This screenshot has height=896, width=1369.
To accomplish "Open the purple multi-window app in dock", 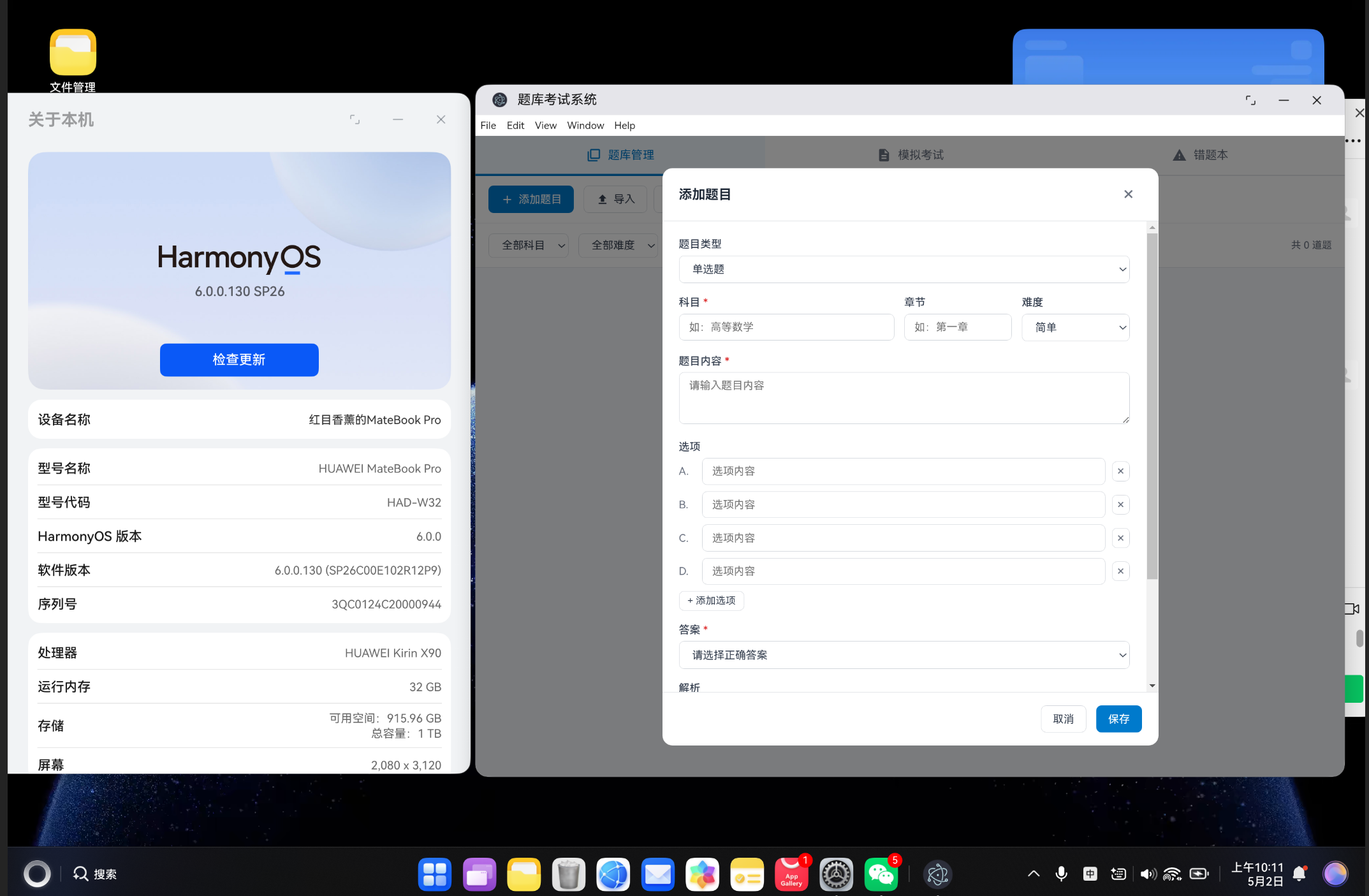I will coord(479,874).
